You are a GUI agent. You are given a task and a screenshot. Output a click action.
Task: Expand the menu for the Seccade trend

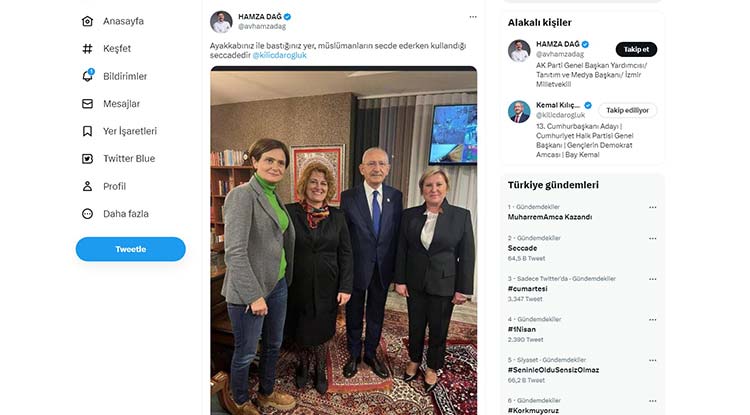652,238
